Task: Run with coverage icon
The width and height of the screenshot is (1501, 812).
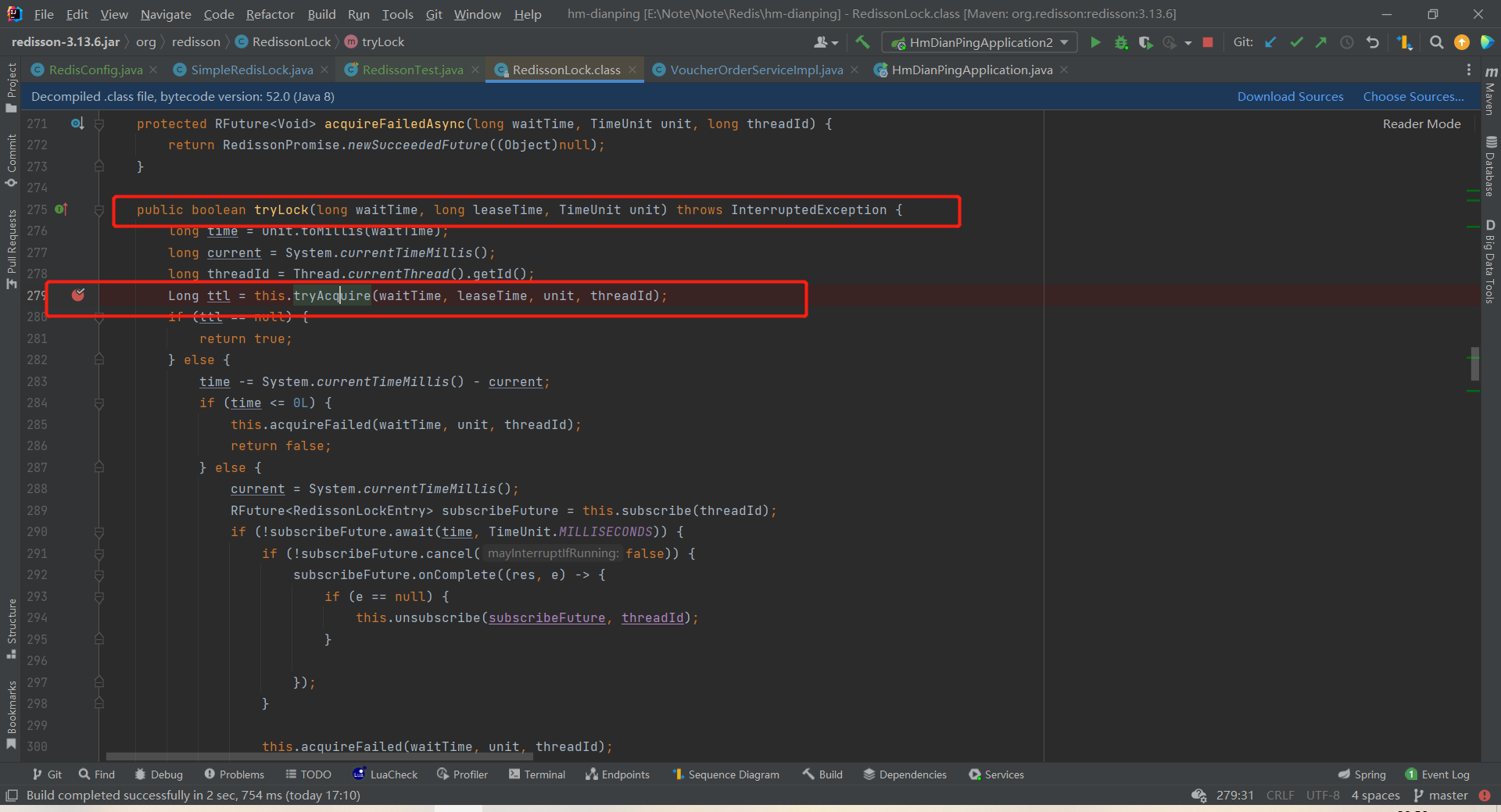Action: tap(1145, 42)
